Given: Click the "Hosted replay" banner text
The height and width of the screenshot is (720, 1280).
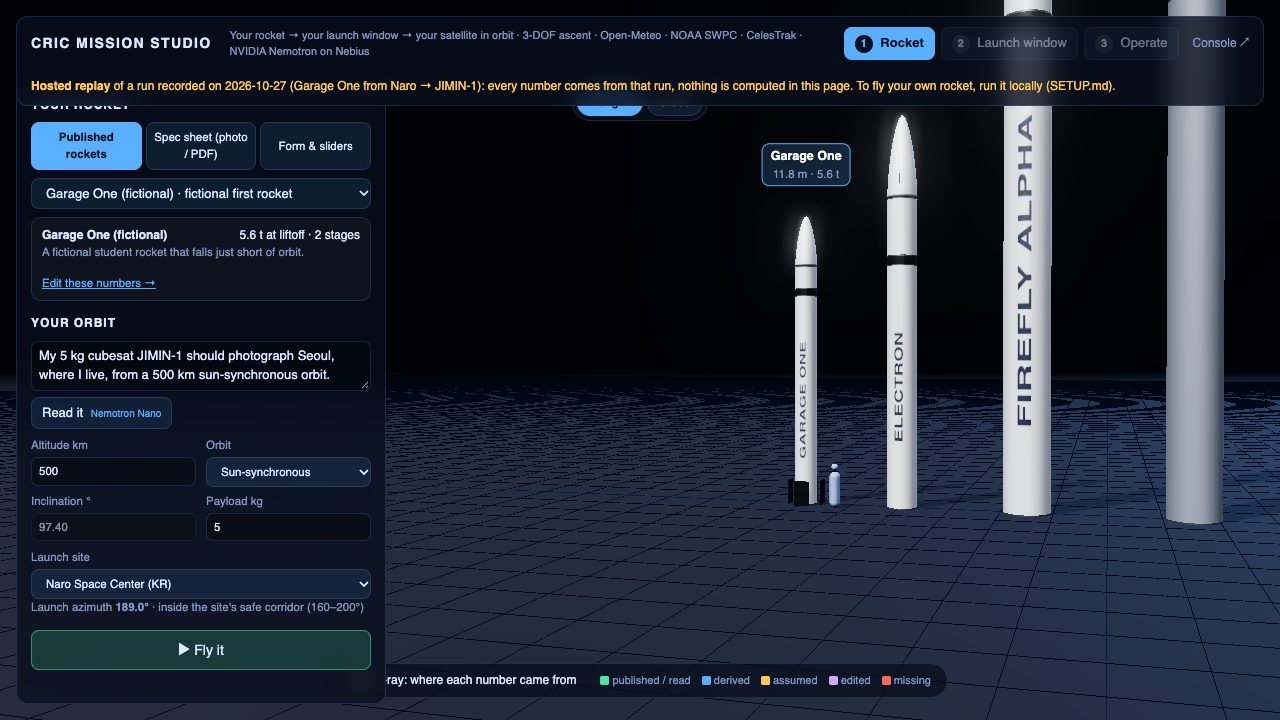Looking at the screenshot, I should click(71, 86).
